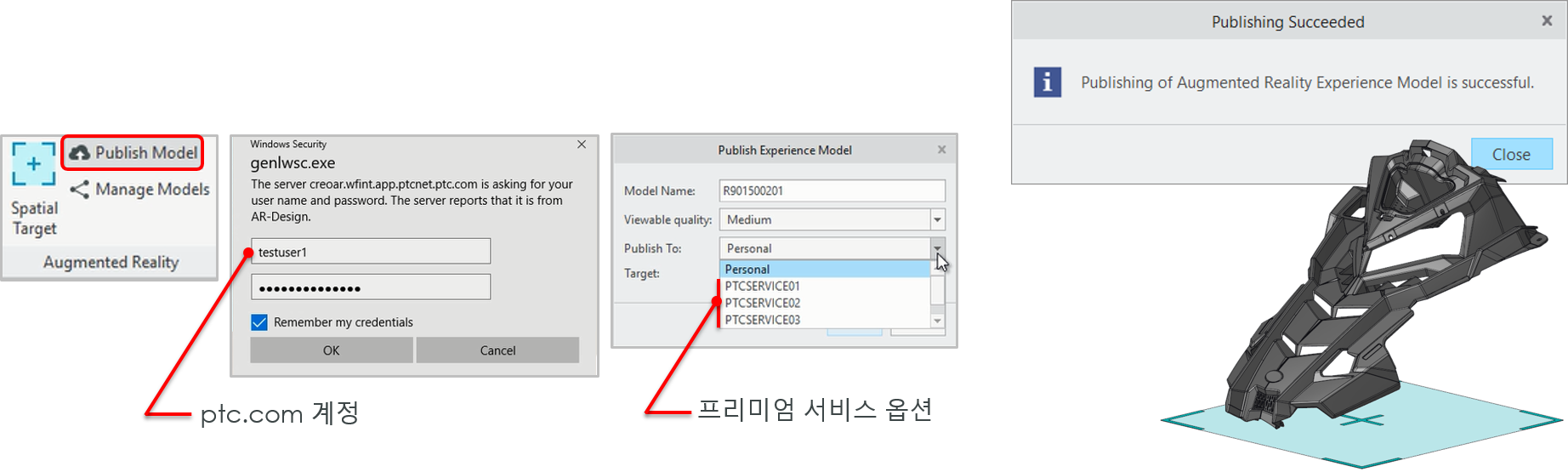Image resolution: width=1568 pixels, height=472 pixels.
Task: Select PTCSERVICE03 from the list
Action: [x=825, y=320]
